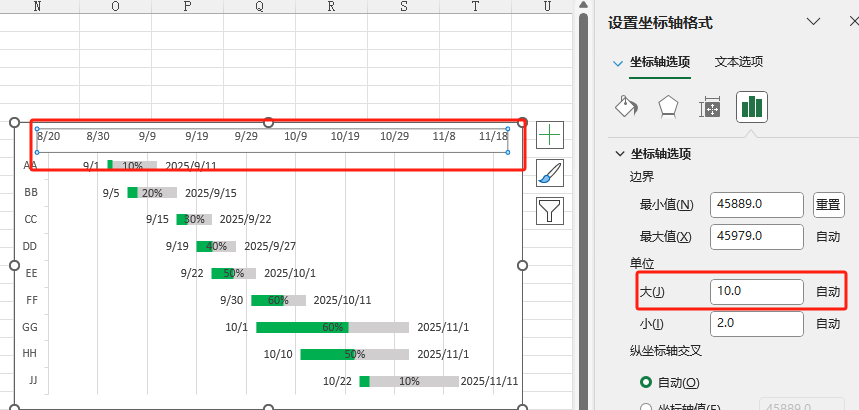Click axis label 8/20
The image size is (859, 410).
click(49, 136)
